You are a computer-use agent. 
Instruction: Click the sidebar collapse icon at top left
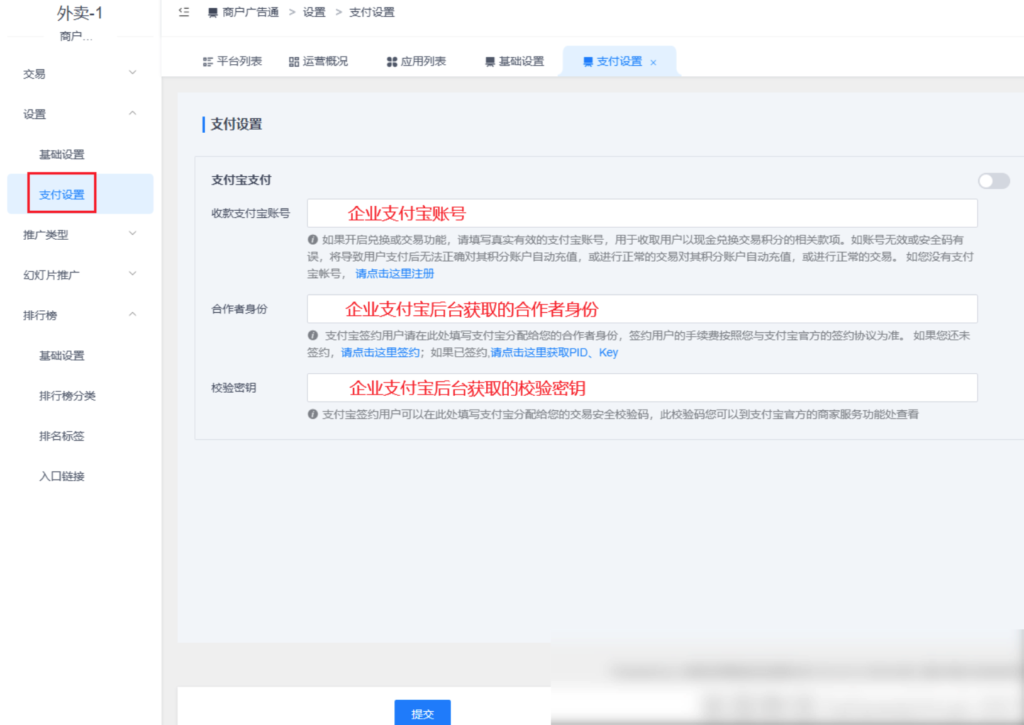(x=183, y=13)
